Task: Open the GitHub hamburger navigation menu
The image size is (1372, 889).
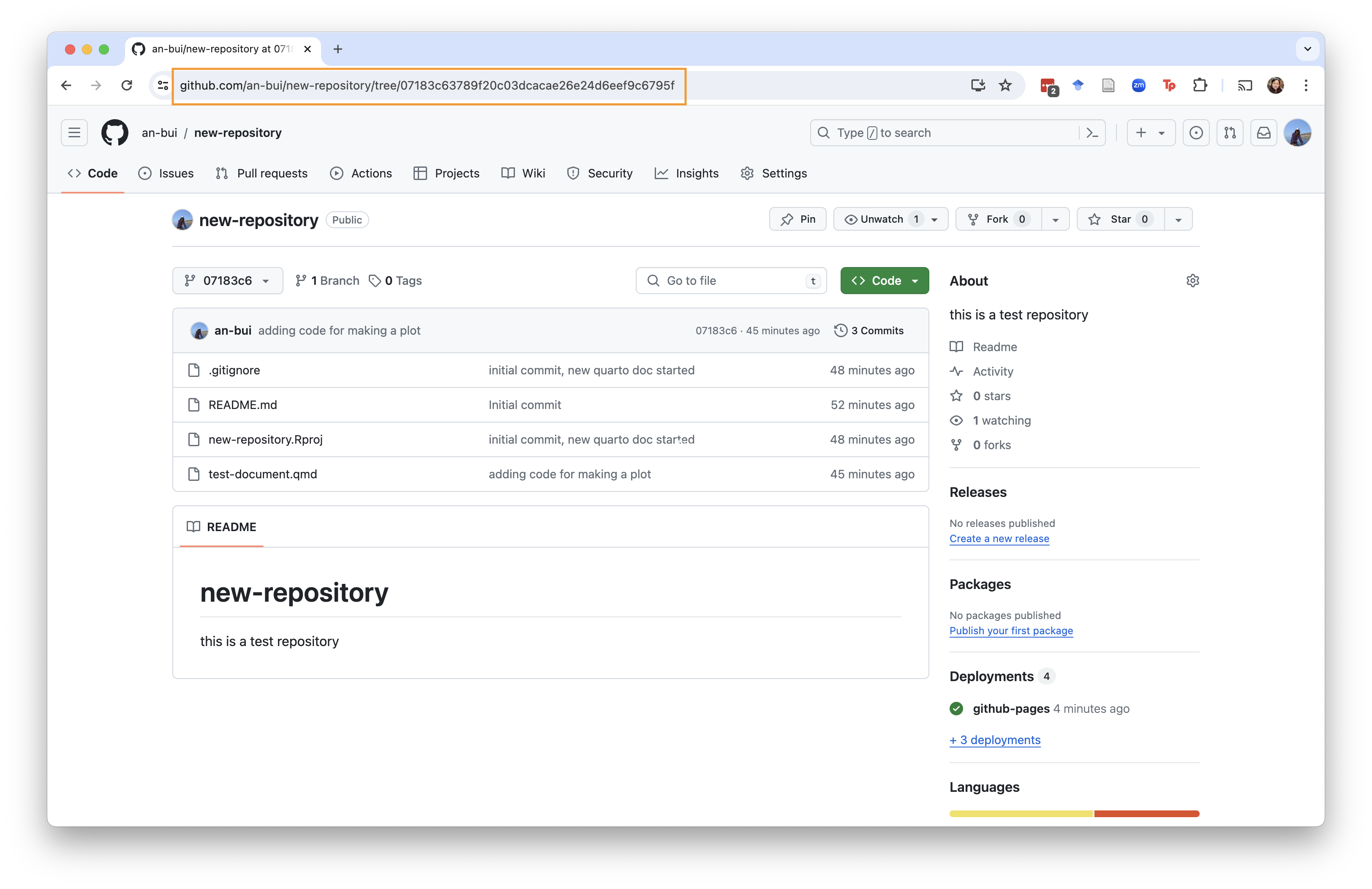Action: click(x=74, y=133)
